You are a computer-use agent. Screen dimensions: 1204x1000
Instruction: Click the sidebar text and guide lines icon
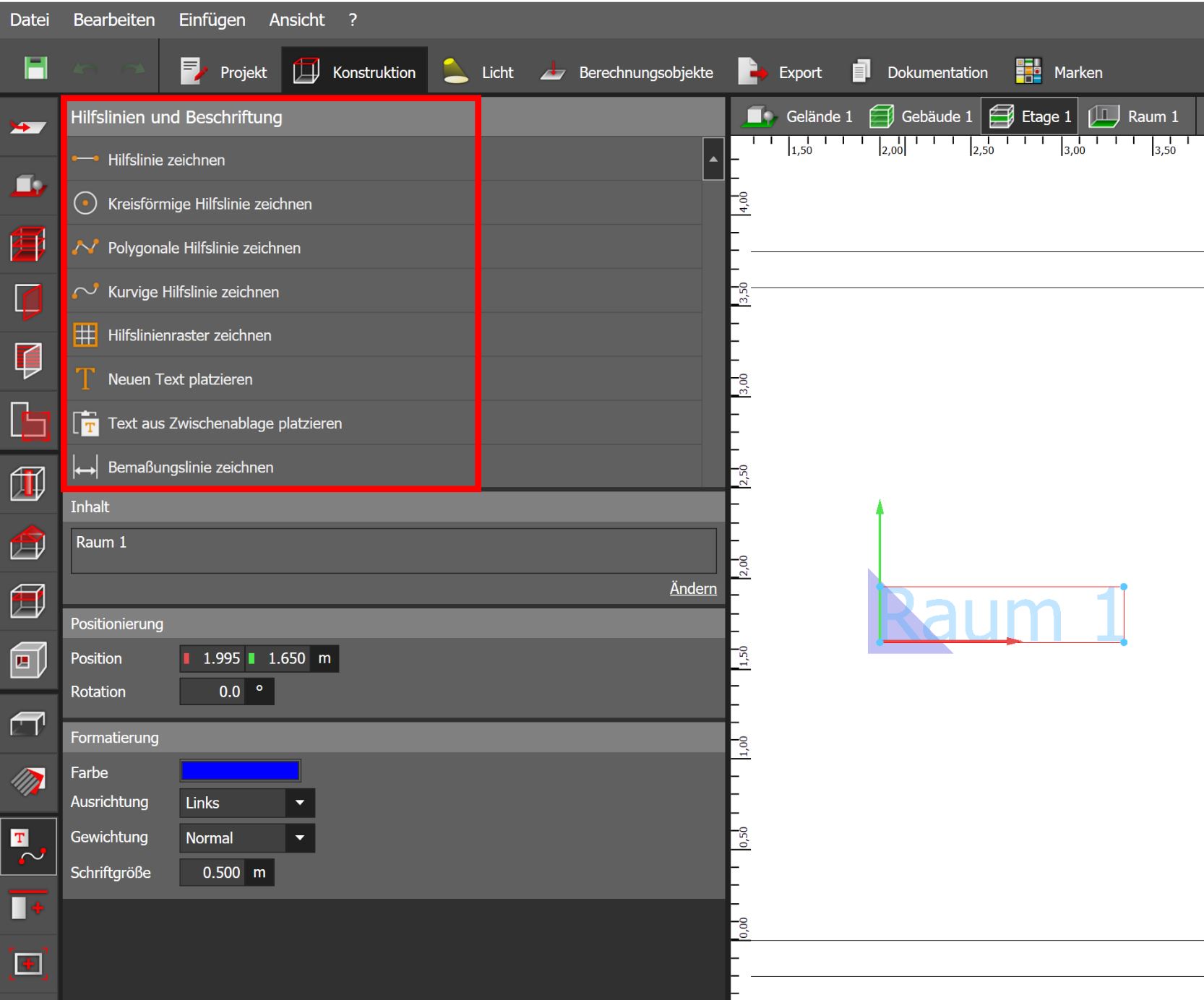click(x=29, y=846)
